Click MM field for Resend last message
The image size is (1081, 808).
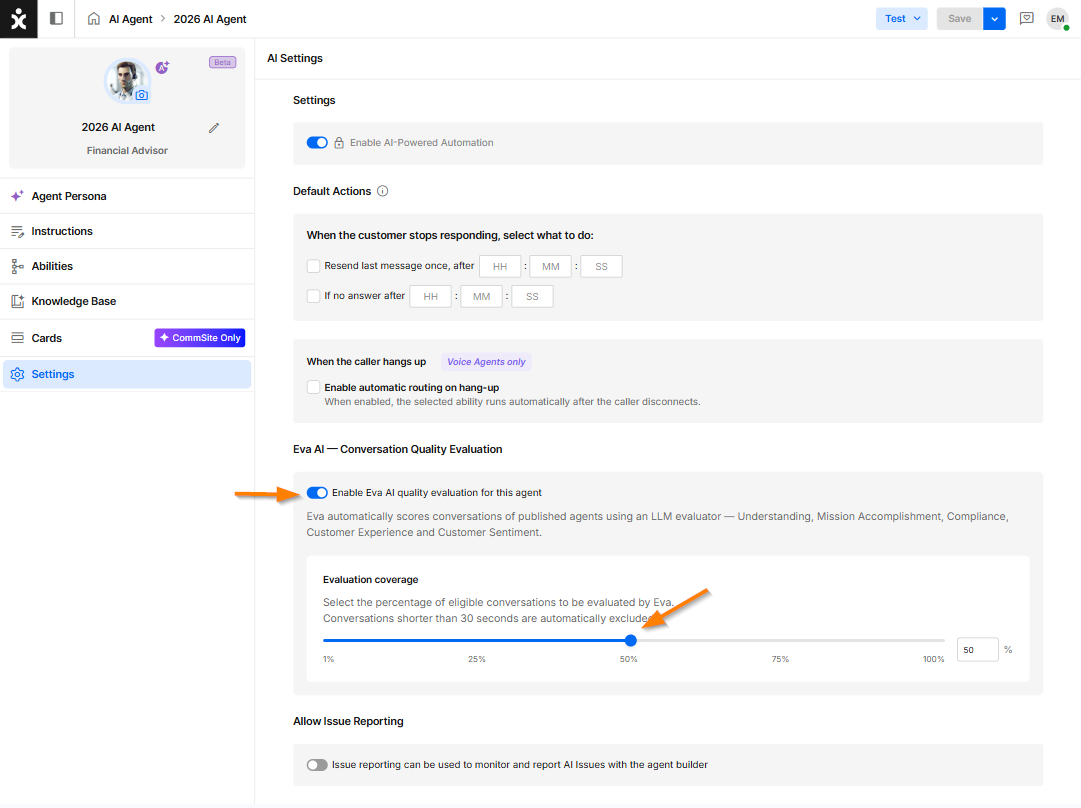[x=550, y=267]
